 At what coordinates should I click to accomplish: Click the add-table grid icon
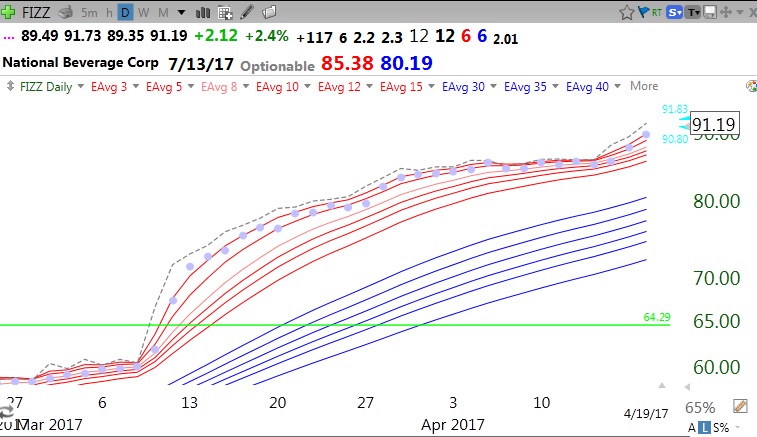225,13
